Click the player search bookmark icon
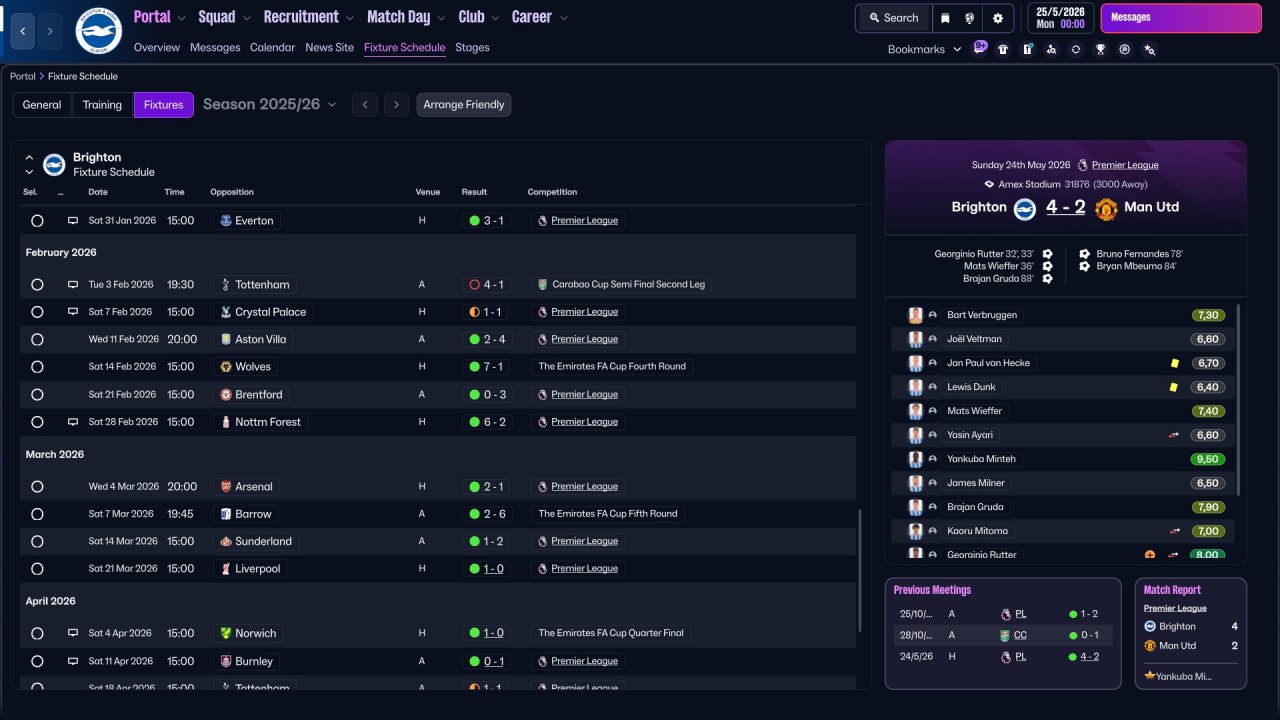This screenshot has width=1280, height=720. 1052,49
